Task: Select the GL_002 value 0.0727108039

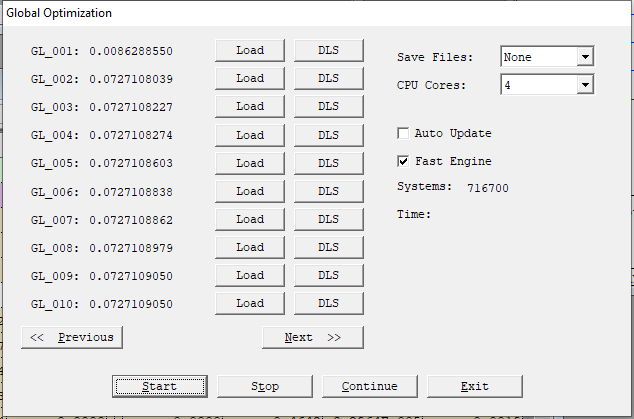Action: coord(131,79)
